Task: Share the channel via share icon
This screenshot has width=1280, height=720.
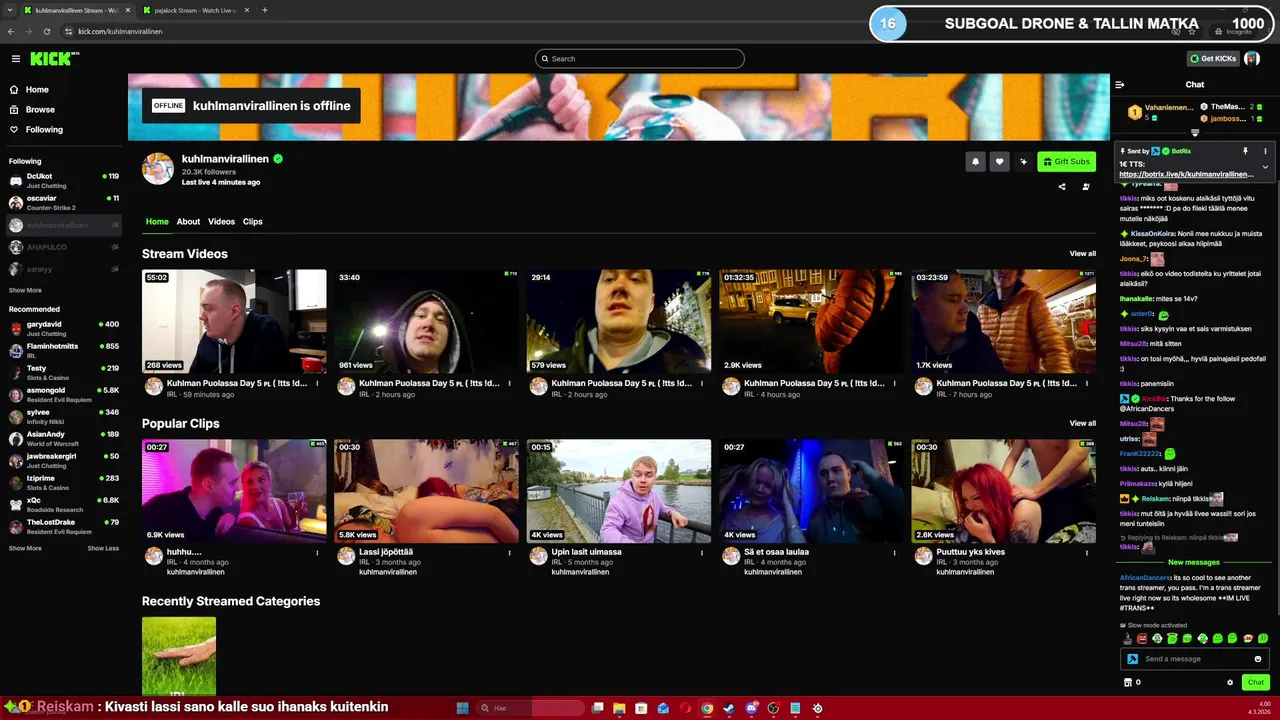Action: click(1062, 186)
